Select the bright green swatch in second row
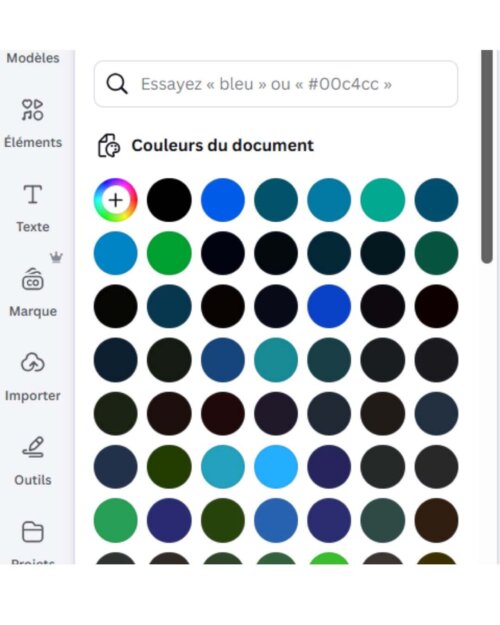 [169, 253]
